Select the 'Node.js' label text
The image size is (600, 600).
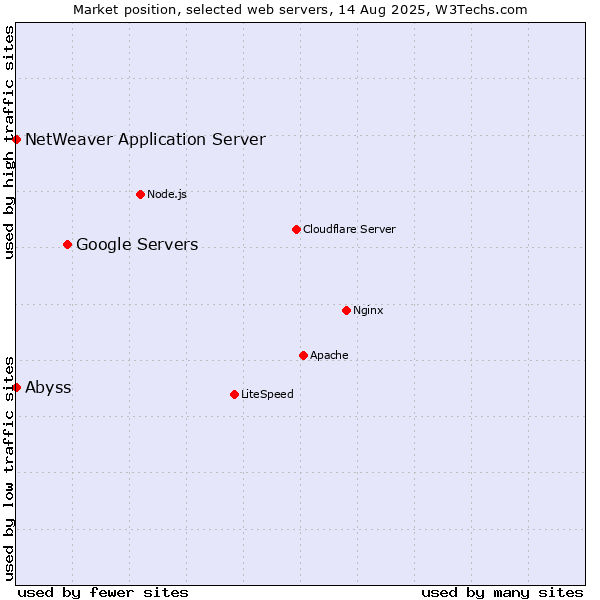click(167, 194)
